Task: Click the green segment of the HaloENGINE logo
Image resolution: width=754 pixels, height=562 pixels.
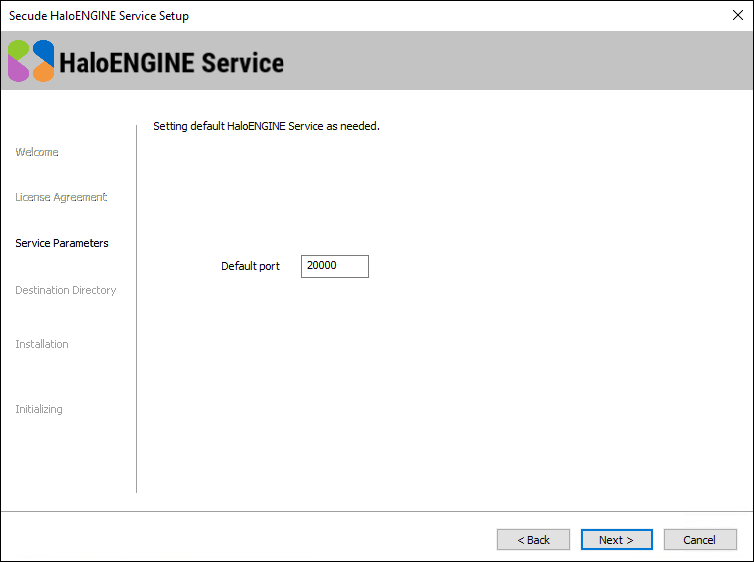Action: coord(19,50)
